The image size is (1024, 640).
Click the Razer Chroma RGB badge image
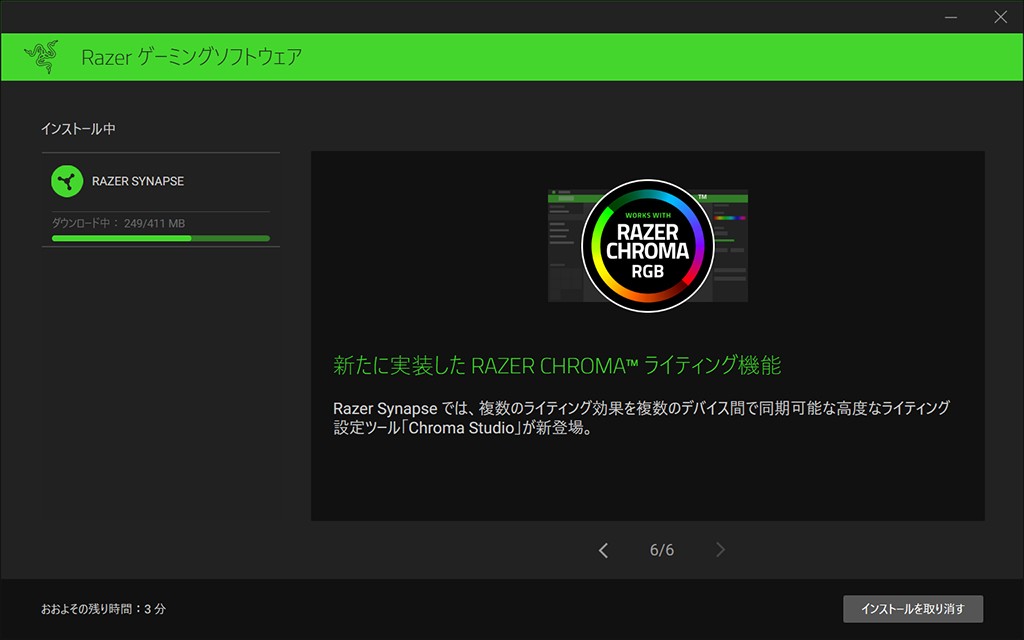pyautogui.click(x=648, y=246)
